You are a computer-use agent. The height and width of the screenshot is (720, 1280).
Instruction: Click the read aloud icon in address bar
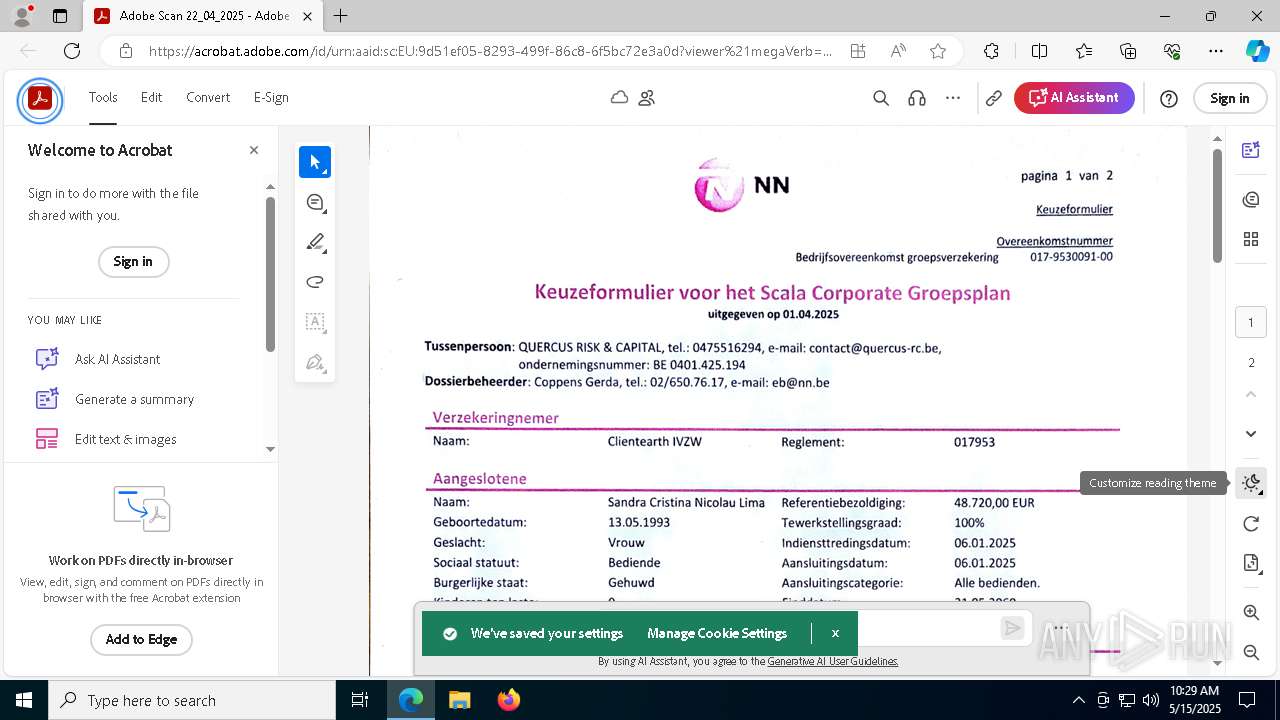pyautogui.click(x=897, y=51)
